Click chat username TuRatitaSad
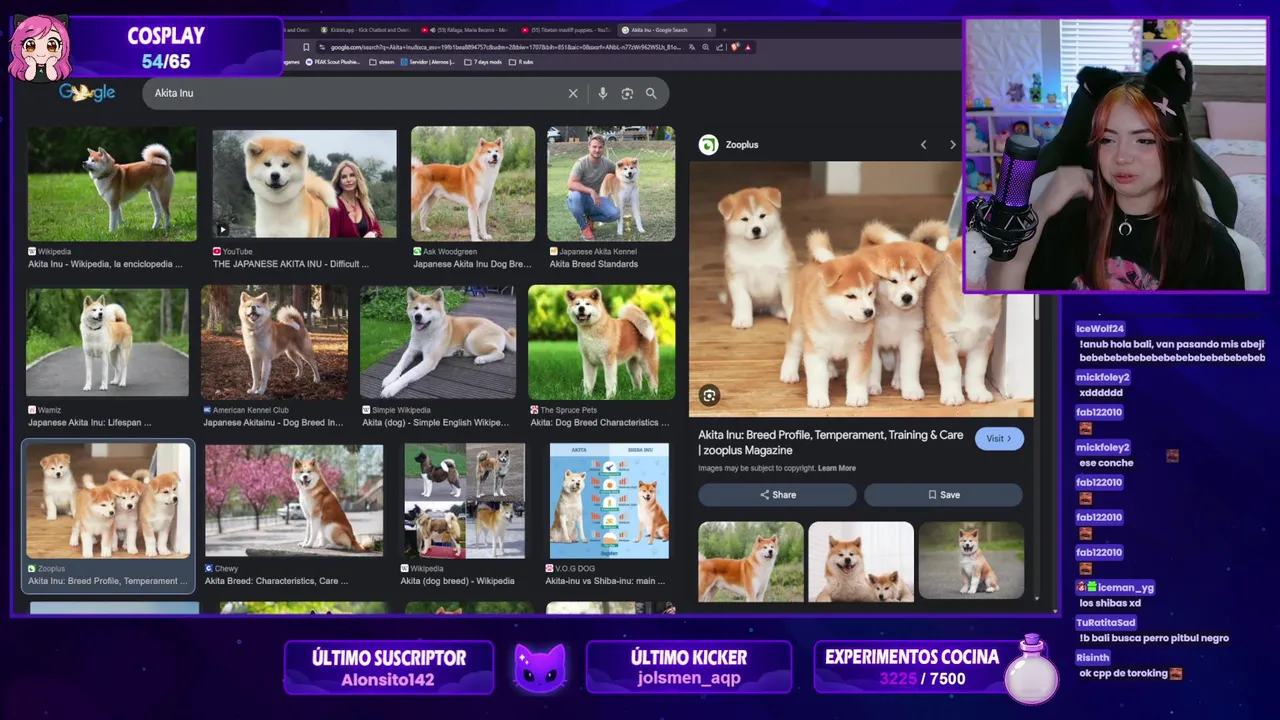Viewport: 1280px width, 720px height. coord(1106,622)
